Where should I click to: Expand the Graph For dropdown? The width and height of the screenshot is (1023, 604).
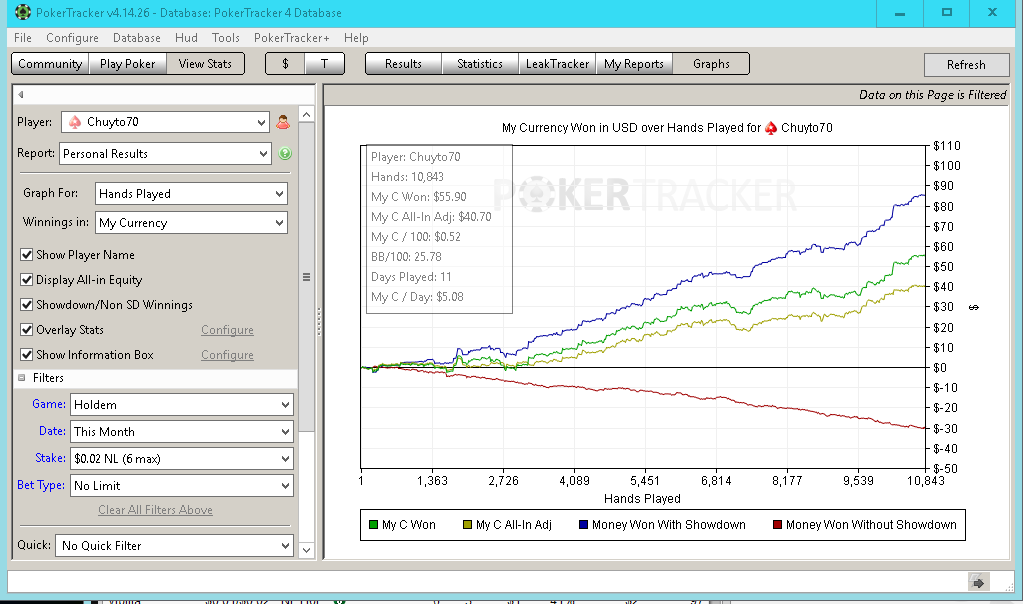coord(191,194)
